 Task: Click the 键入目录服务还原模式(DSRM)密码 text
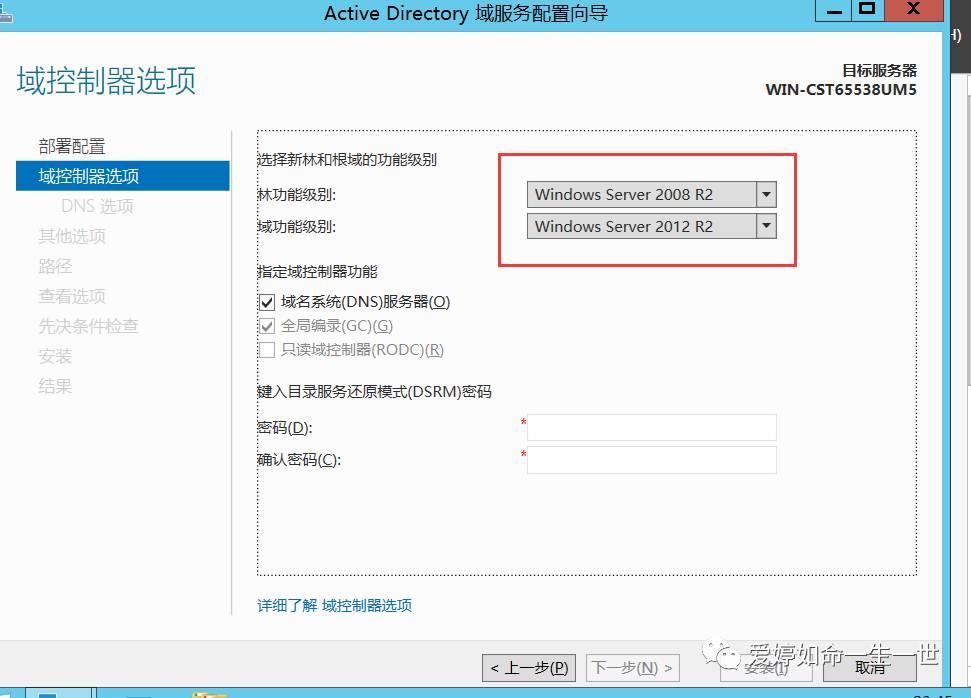coord(374,391)
